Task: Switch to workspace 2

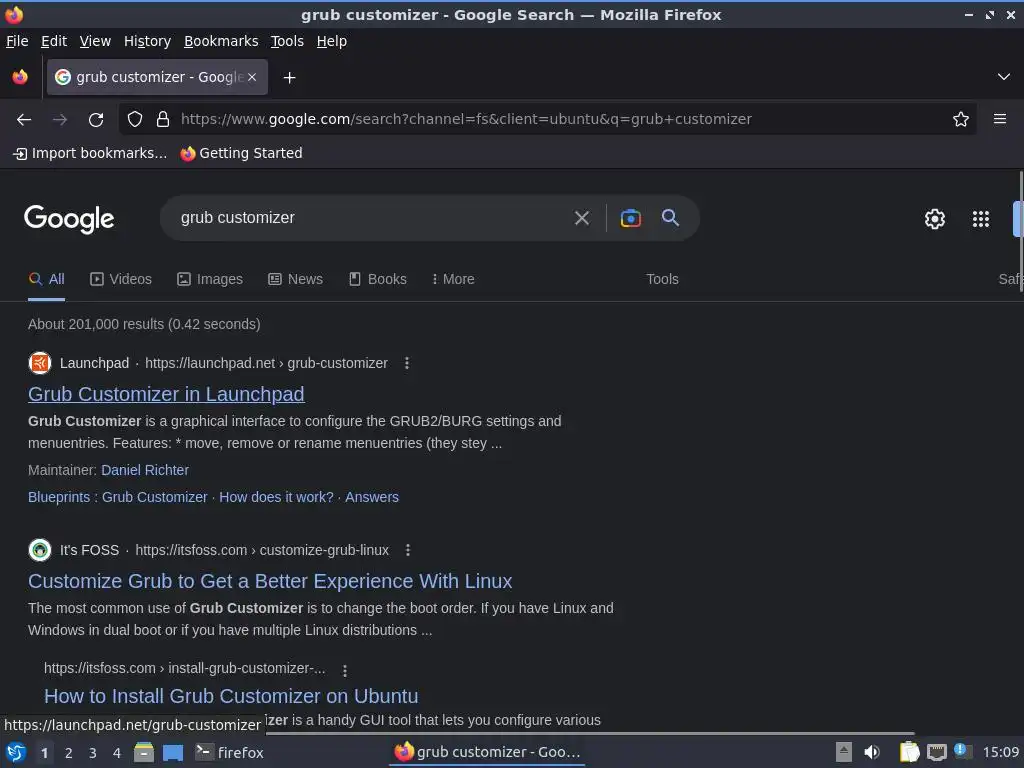Action: 69,754
